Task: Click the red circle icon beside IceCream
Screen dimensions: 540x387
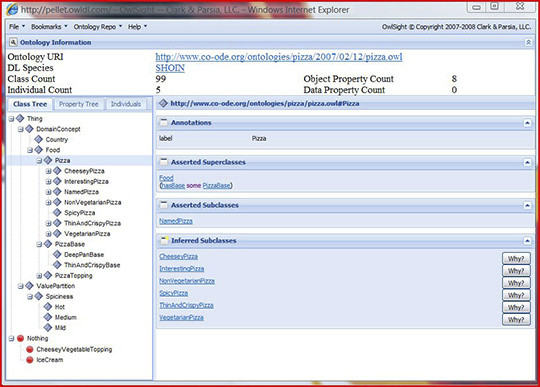Action: 30,360
